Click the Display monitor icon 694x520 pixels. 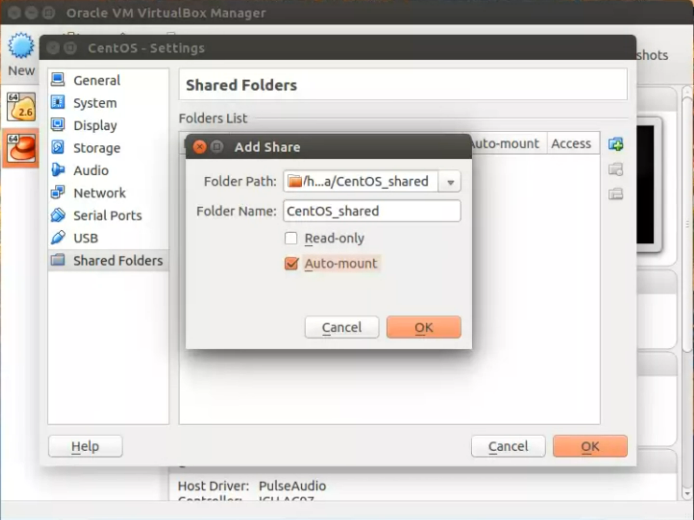(58, 125)
